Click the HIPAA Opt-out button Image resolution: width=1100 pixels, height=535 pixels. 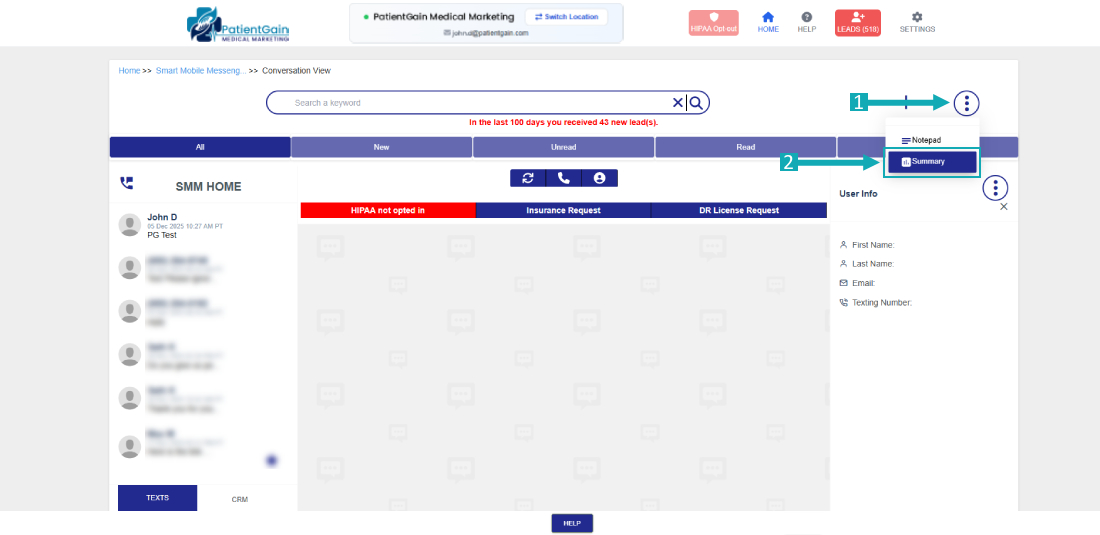713,23
